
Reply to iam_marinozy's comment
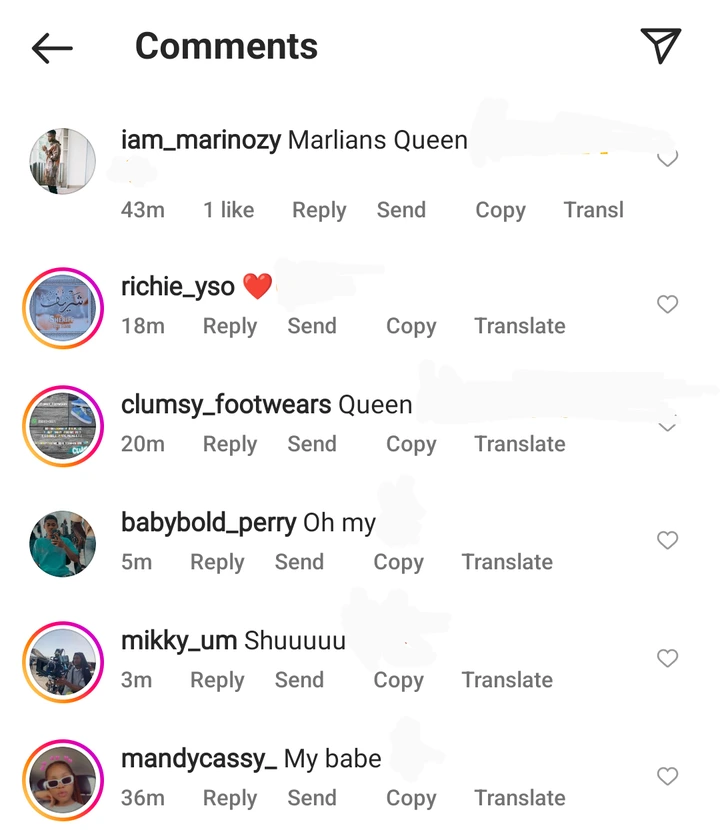click(x=319, y=211)
